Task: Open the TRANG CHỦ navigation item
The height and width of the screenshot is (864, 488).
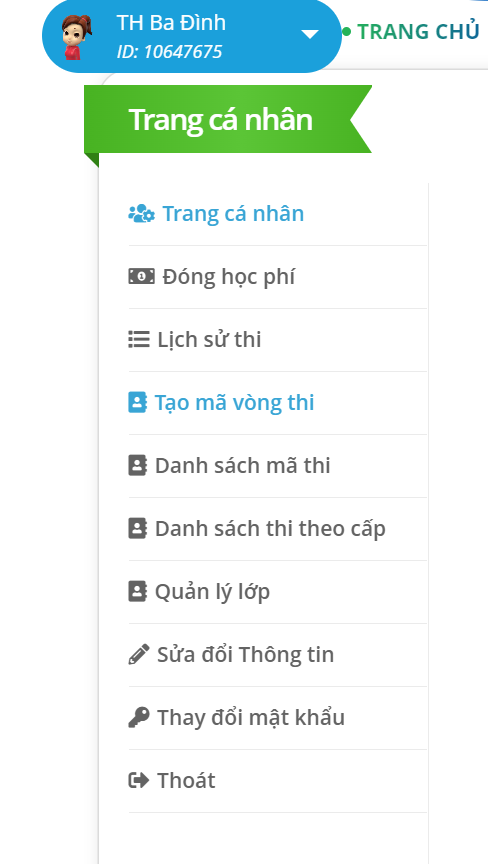Action: coord(419,32)
